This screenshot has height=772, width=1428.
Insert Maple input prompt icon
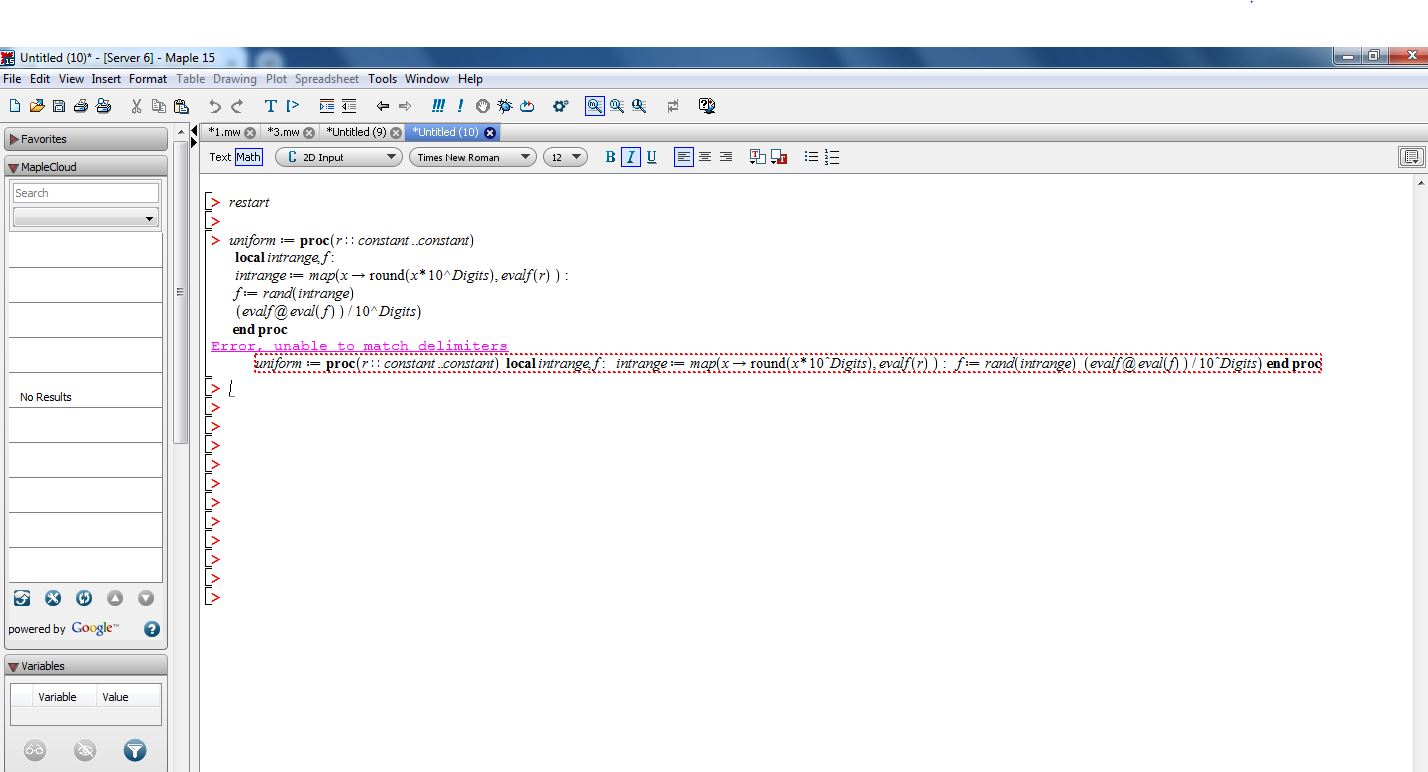[x=293, y=106]
